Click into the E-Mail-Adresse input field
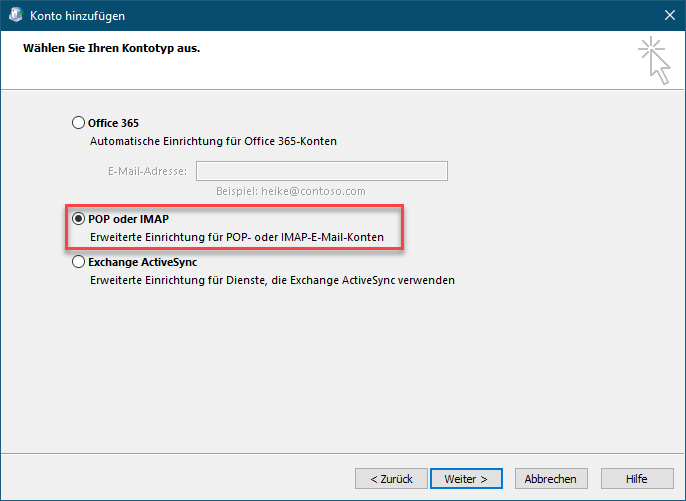Image resolution: width=686 pixels, height=501 pixels. point(322,171)
